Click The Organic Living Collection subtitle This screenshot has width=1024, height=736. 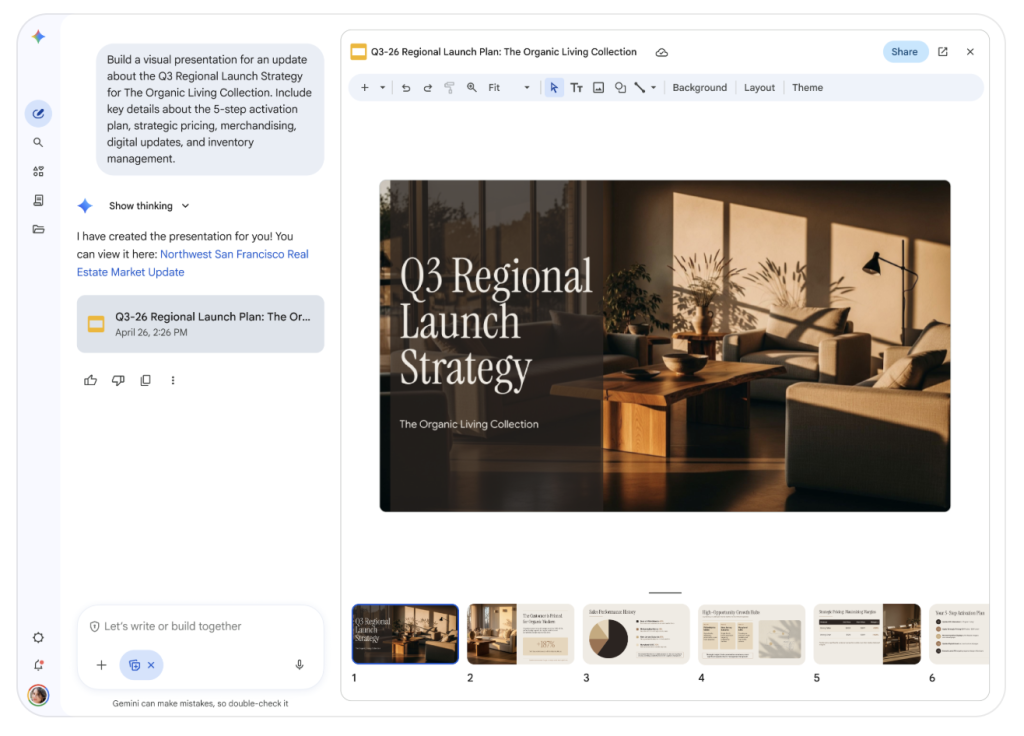click(469, 424)
